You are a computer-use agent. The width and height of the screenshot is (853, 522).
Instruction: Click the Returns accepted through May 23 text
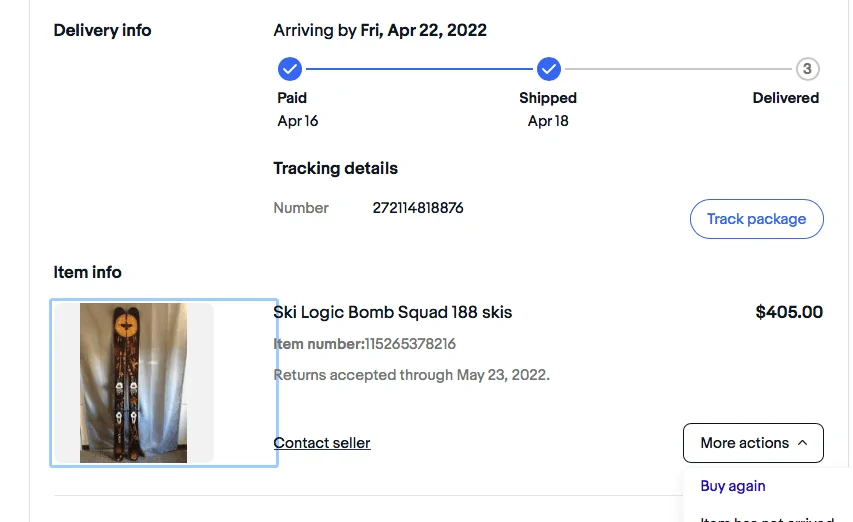[x=412, y=375]
